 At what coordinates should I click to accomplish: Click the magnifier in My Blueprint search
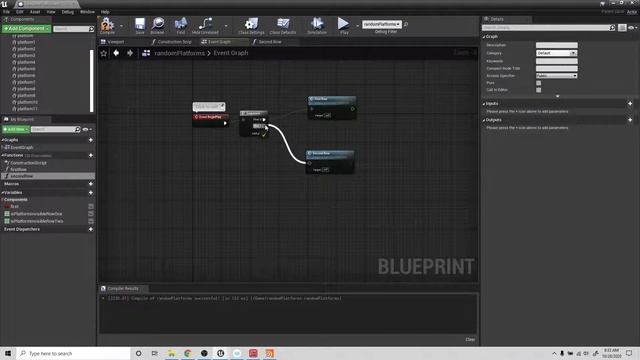pos(78,129)
